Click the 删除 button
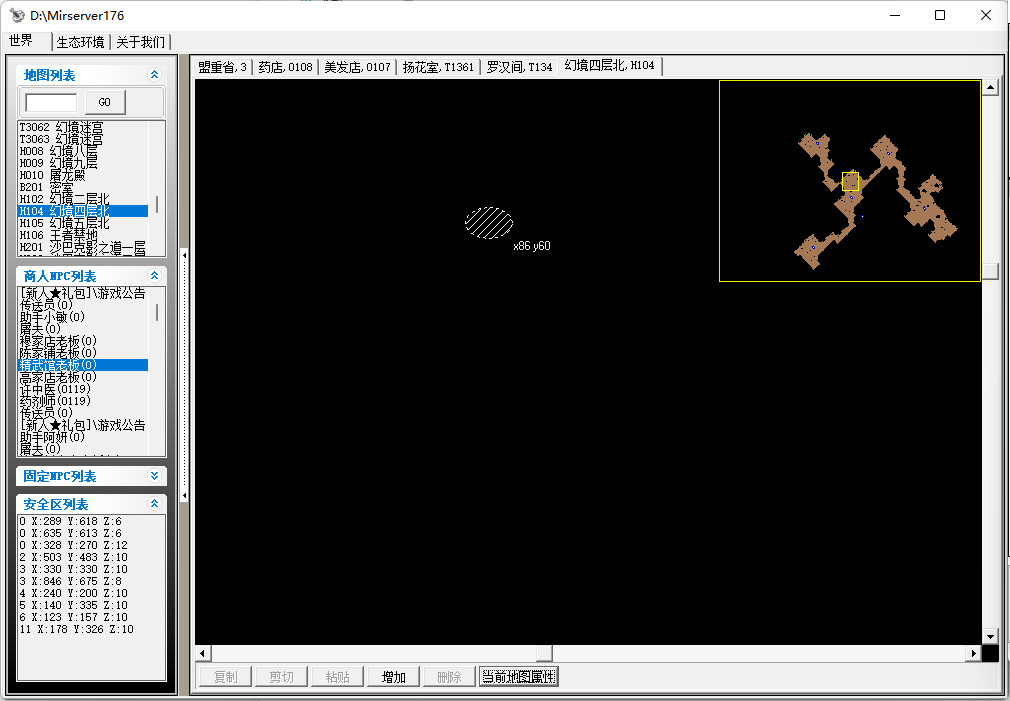1010x701 pixels. (450, 677)
